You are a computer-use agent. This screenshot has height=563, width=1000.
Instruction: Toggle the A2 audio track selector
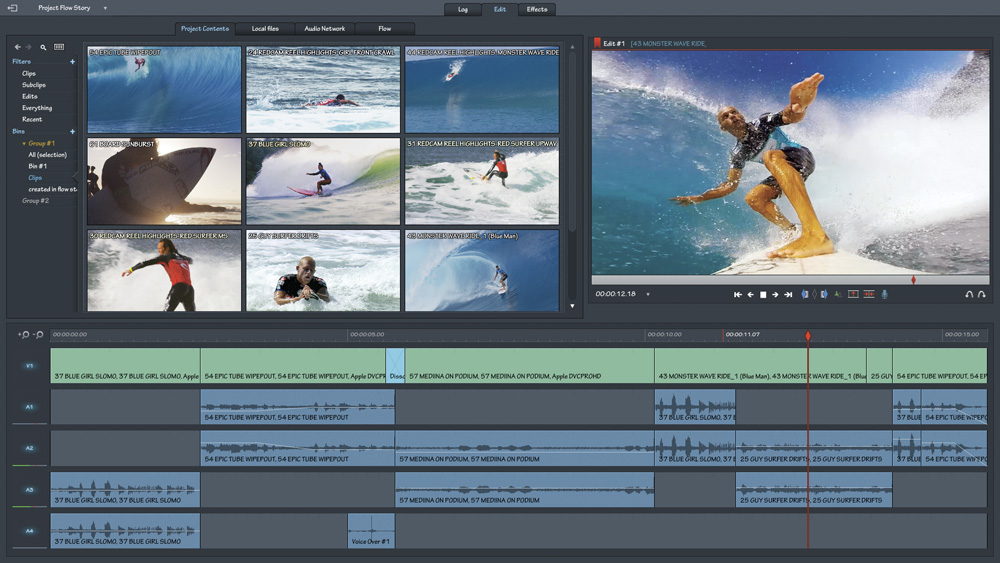29,448
